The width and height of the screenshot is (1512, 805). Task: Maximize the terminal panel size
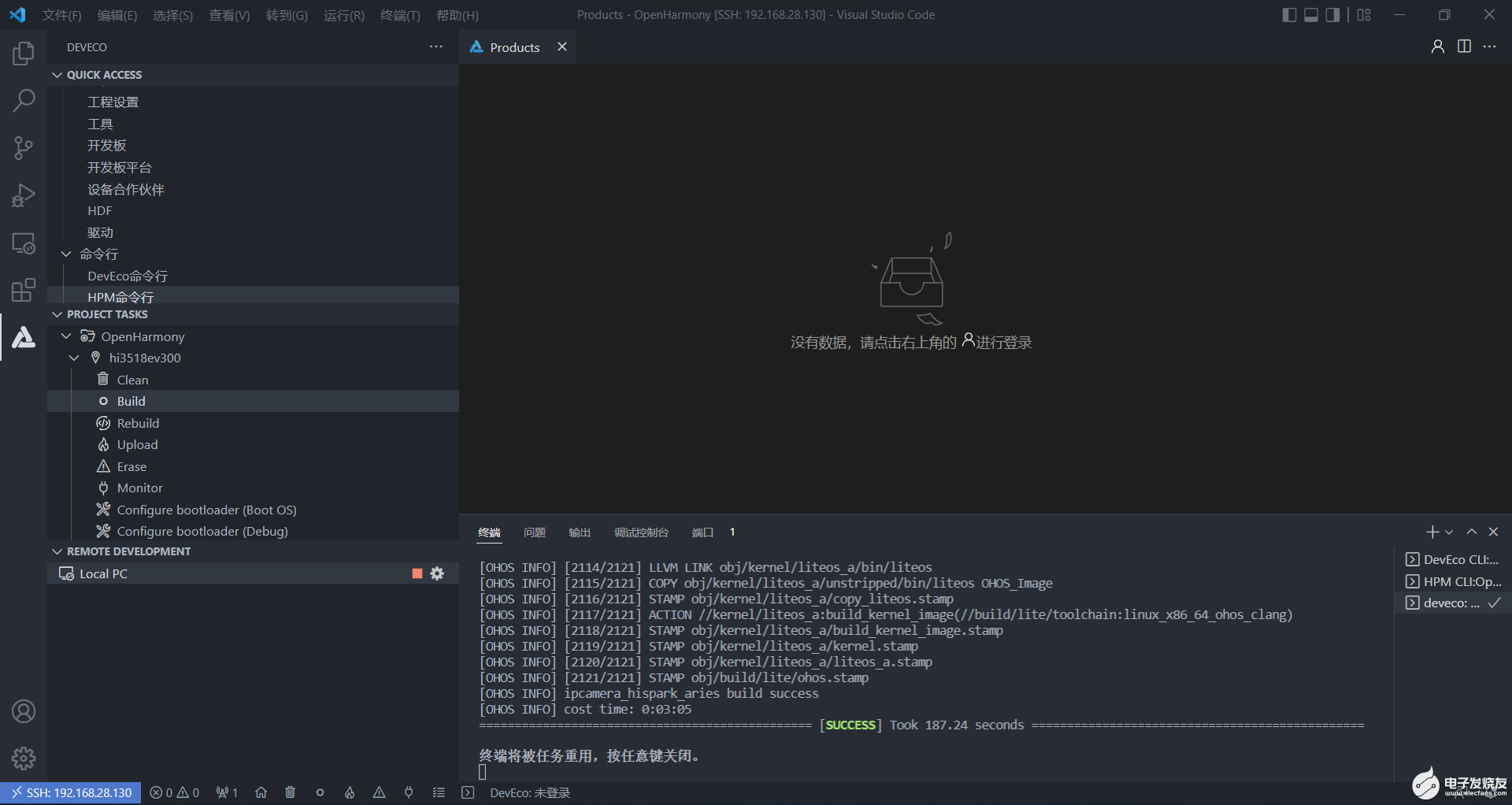click(1471, 532)
